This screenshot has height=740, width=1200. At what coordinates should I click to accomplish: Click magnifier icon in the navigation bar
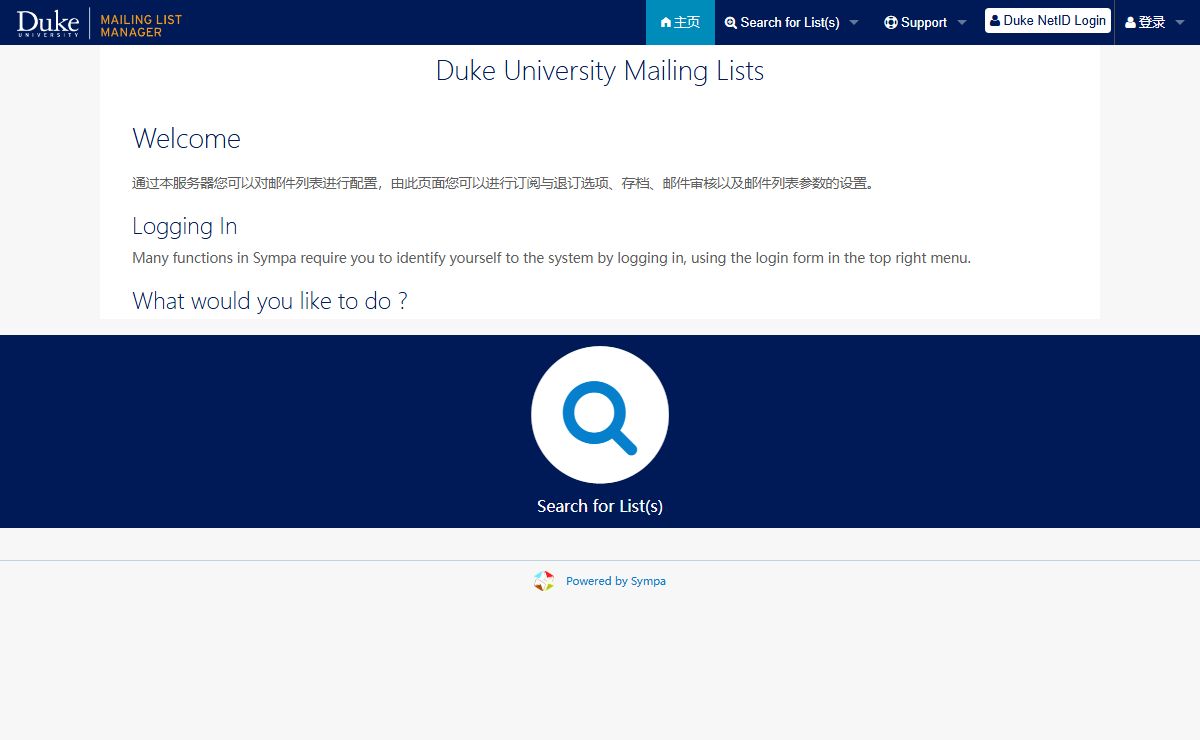pos(731,22)
